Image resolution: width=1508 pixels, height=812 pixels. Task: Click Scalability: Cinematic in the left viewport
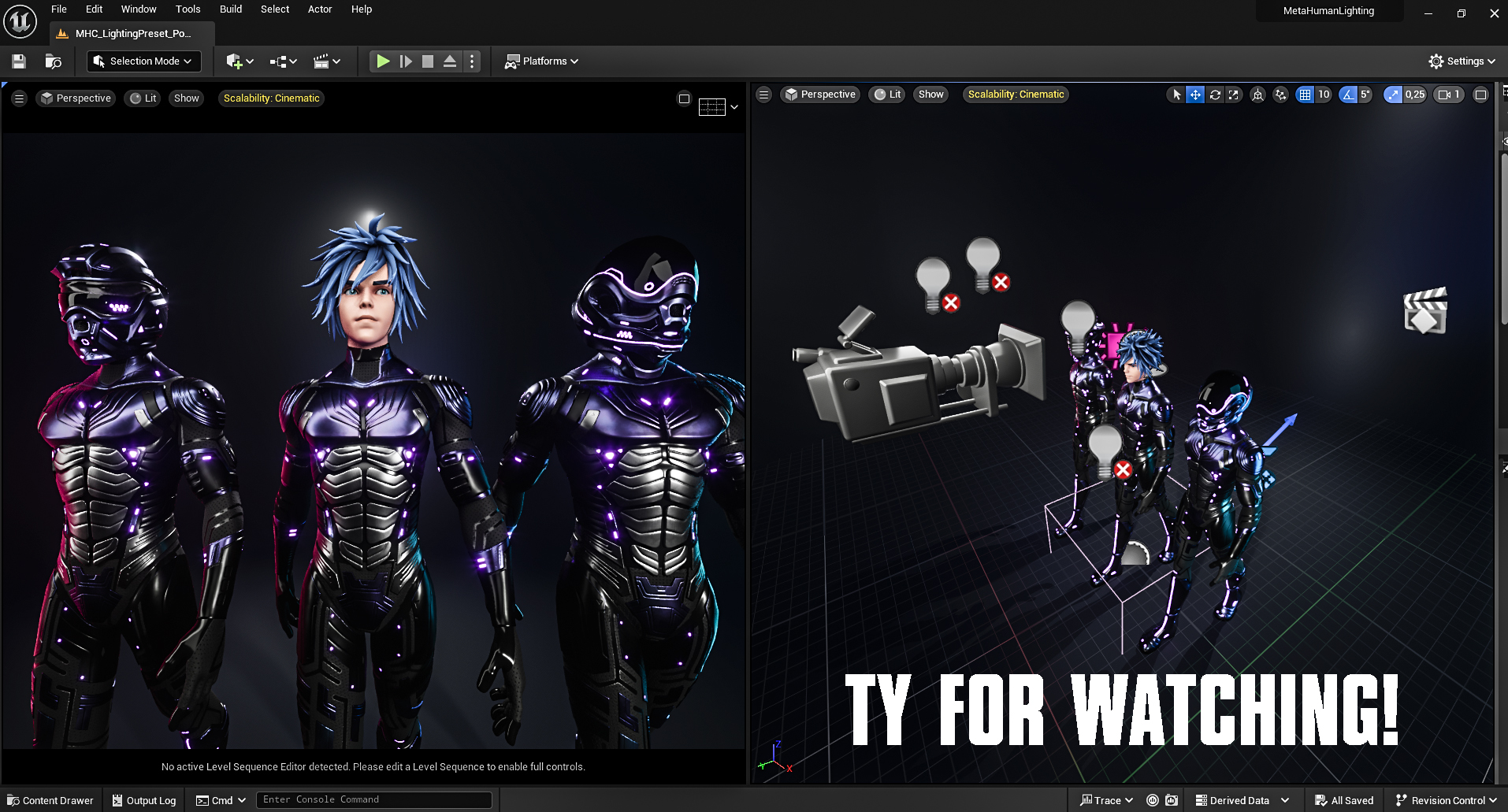tap(271, 98)
